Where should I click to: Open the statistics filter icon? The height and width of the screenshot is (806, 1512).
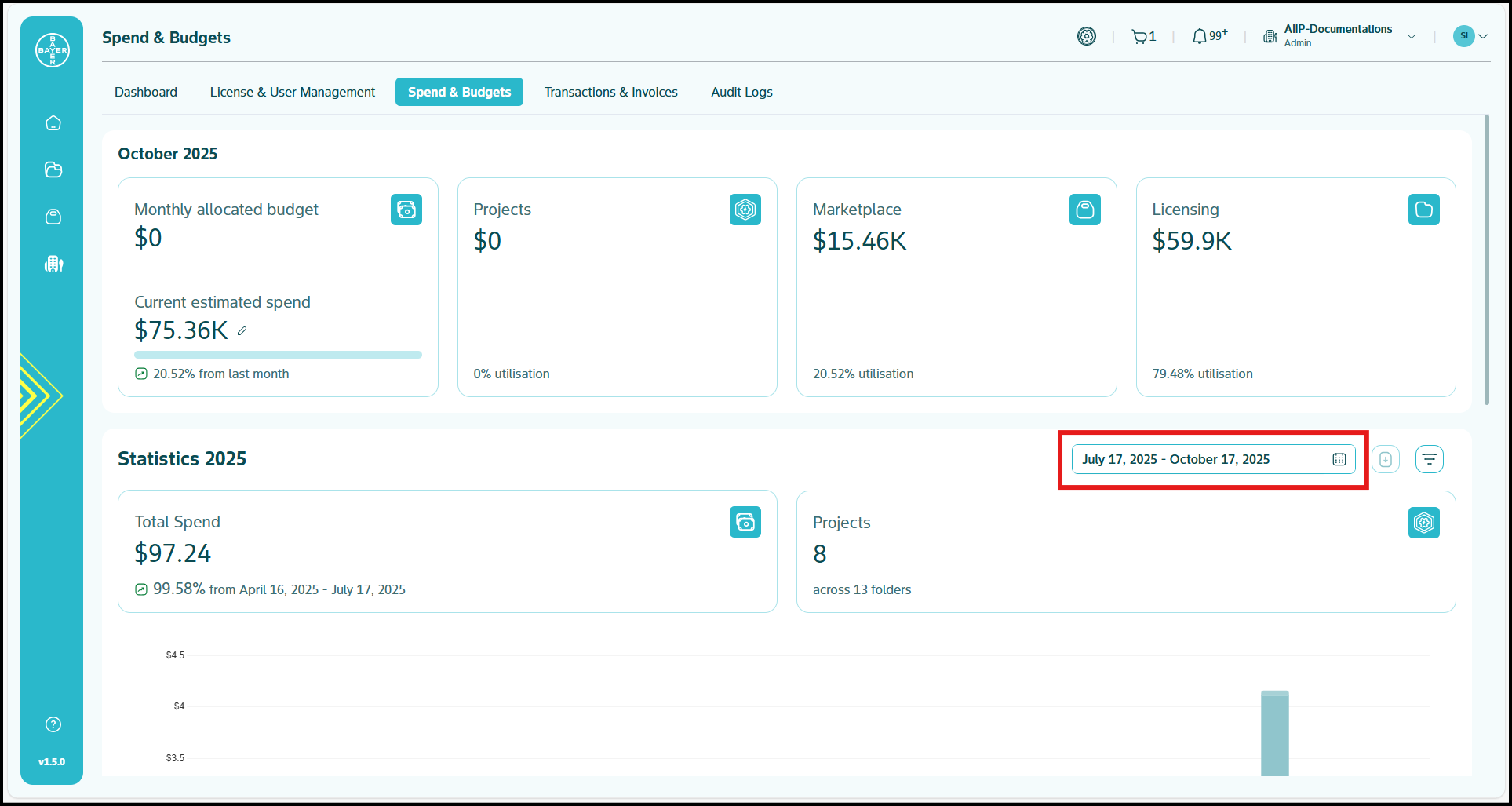point(1429,459)
